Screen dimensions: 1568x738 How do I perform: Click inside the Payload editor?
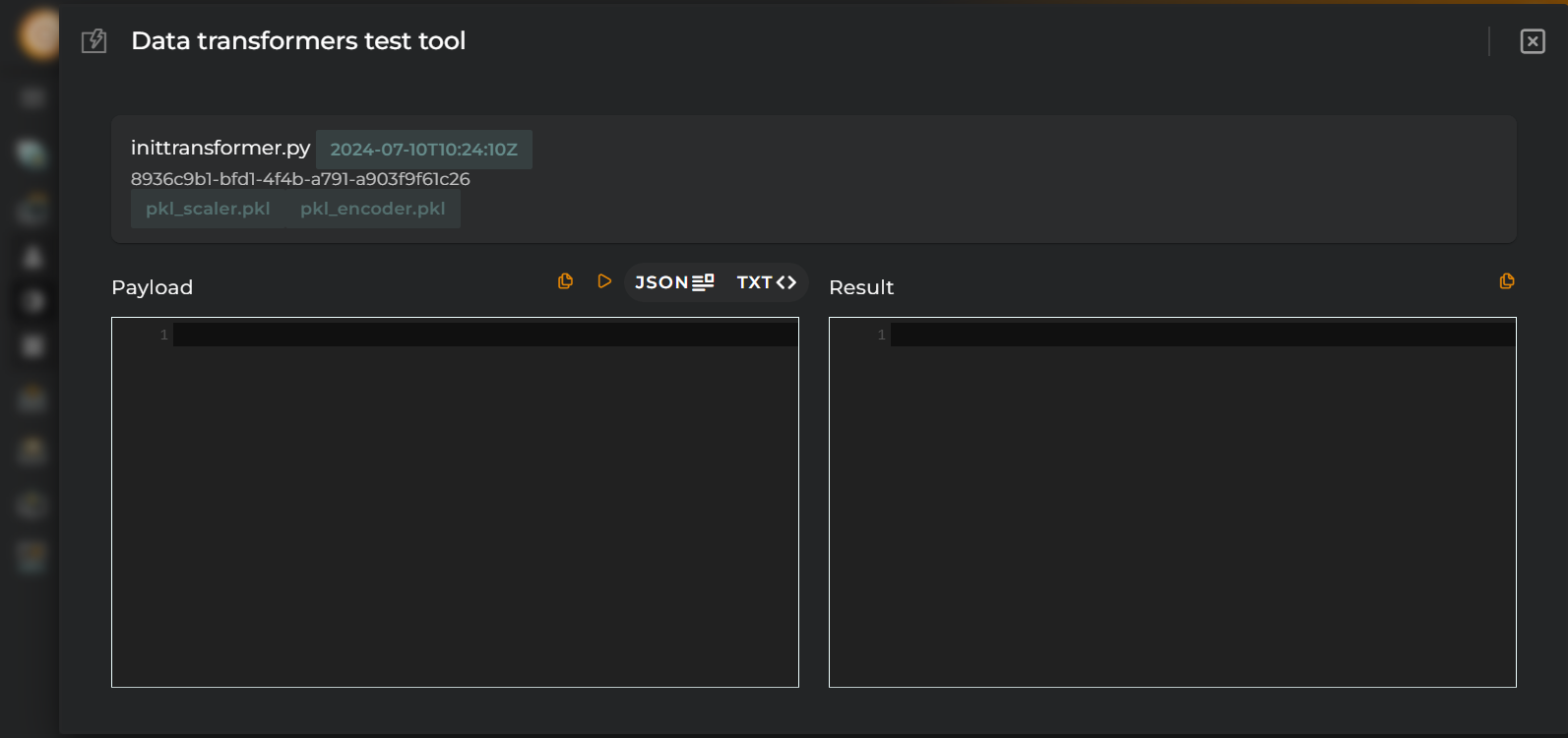tap(455, 502)
